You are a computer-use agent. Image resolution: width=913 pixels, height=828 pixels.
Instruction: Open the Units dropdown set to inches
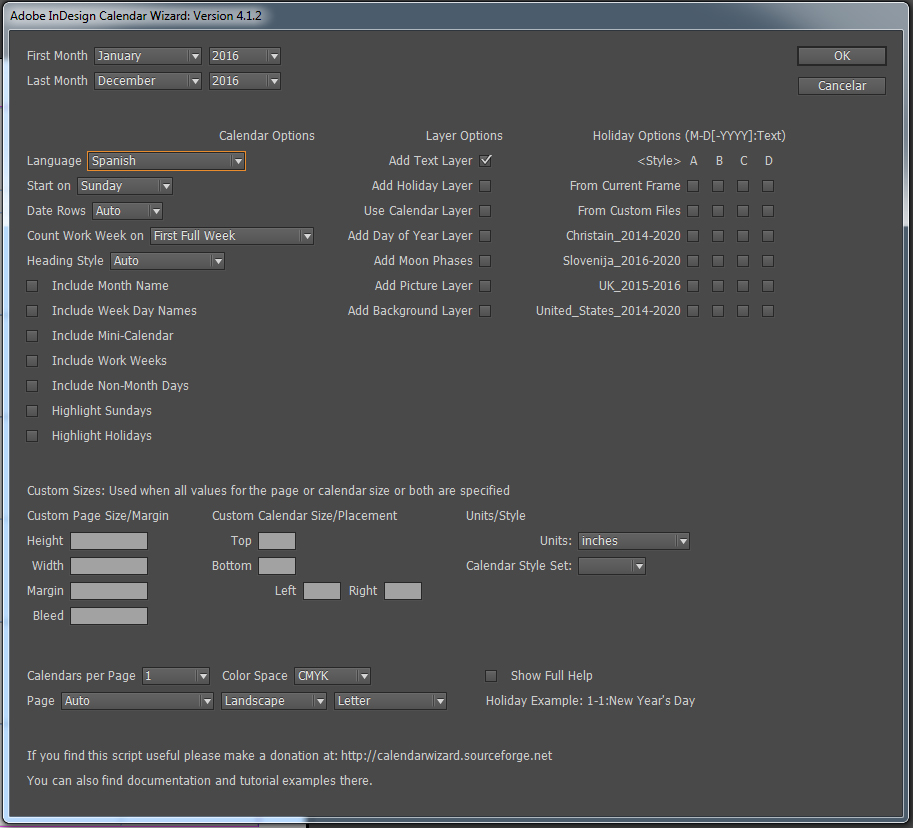point(634,541)
